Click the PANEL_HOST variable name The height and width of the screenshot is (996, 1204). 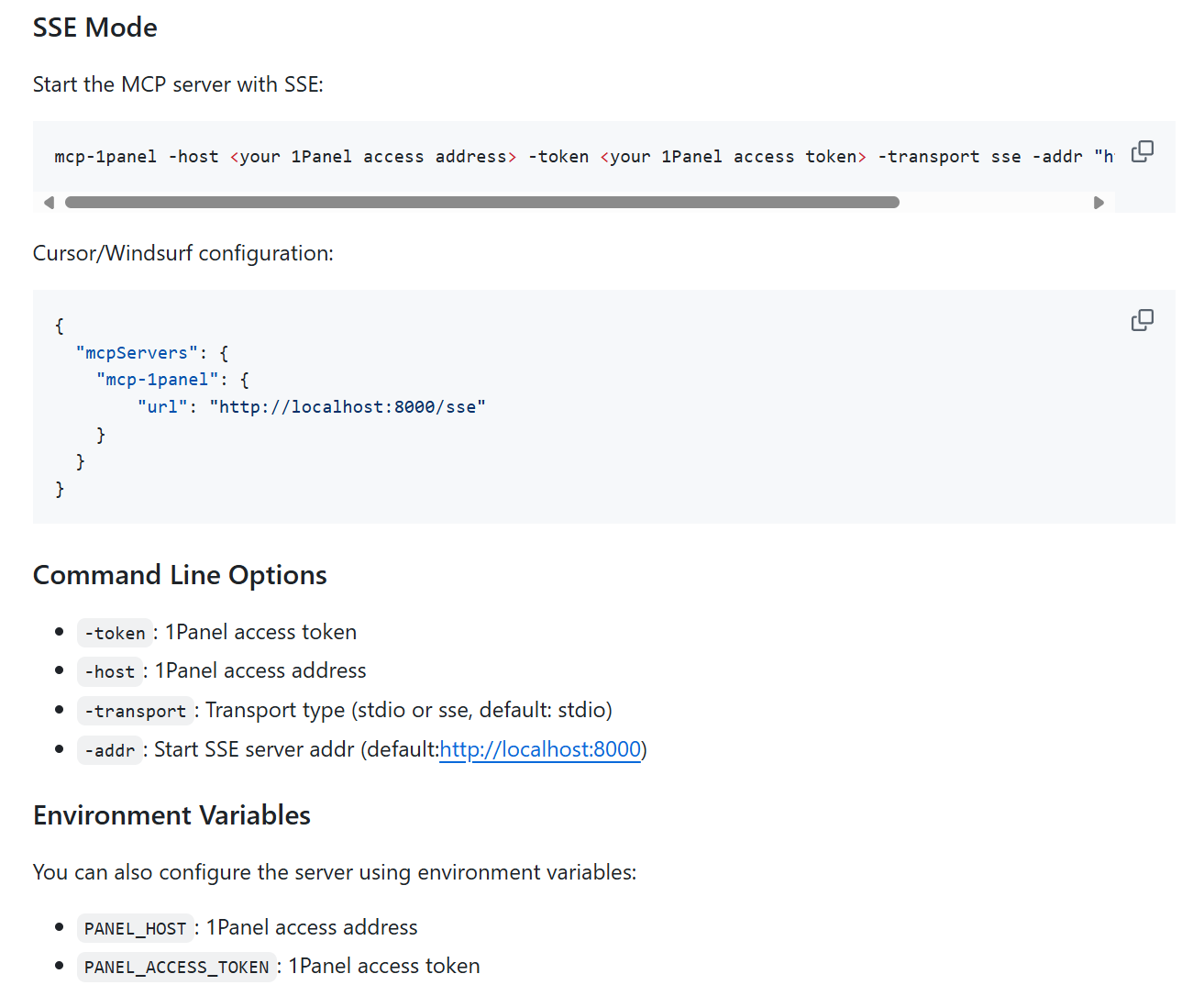click(x=135, y=928)
